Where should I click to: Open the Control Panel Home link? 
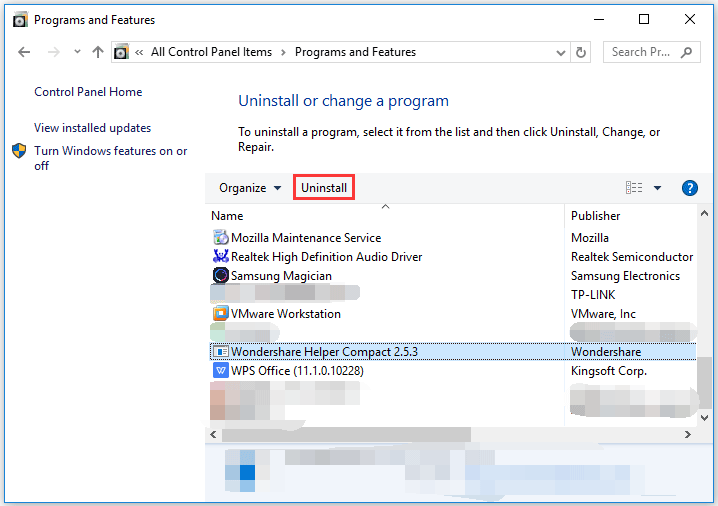pyautogui.click(x=88, y=92)
